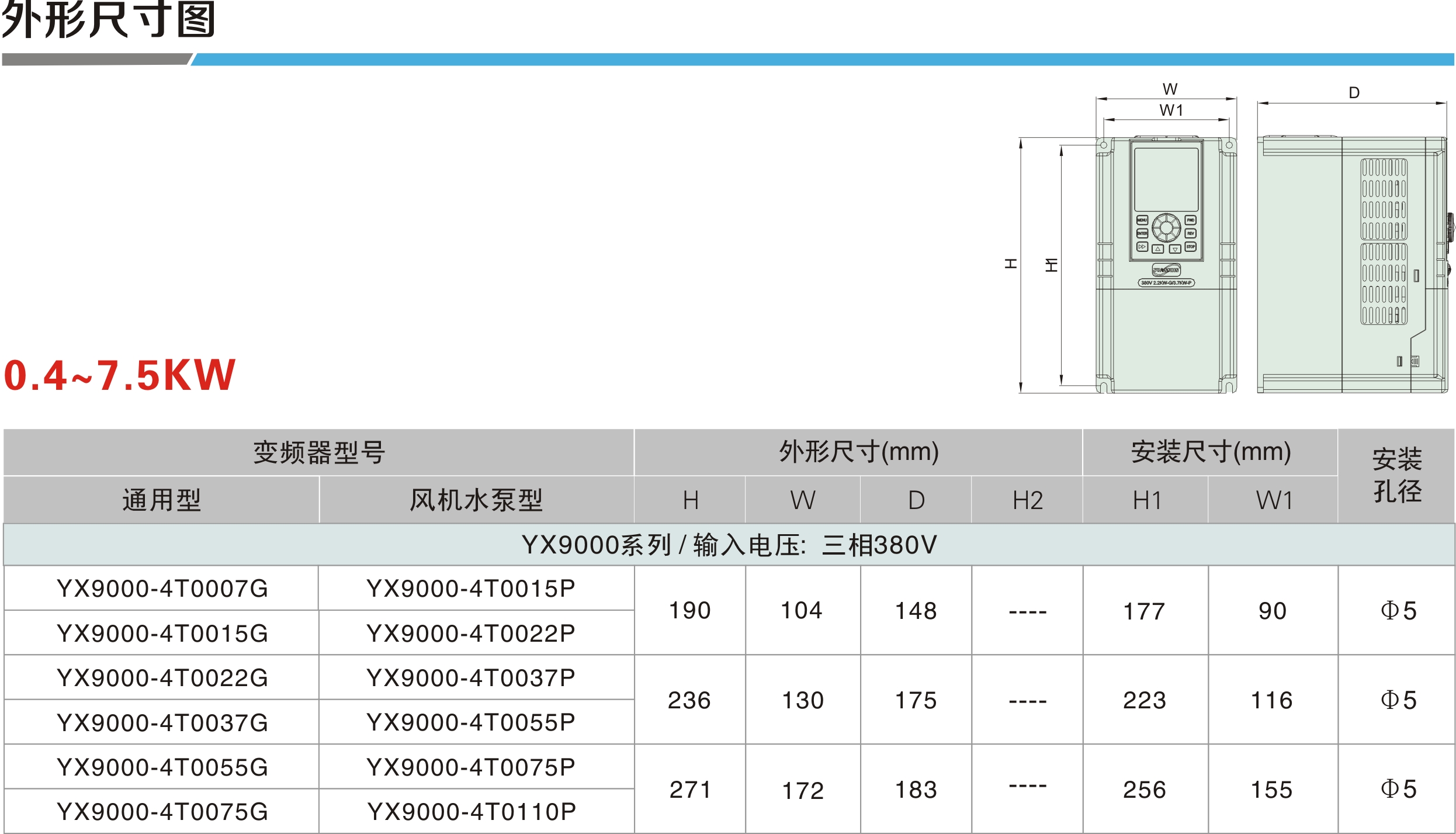Click the REV key on the keypad
This screenshot has width=1456, height=834.
coord(1190,233)
